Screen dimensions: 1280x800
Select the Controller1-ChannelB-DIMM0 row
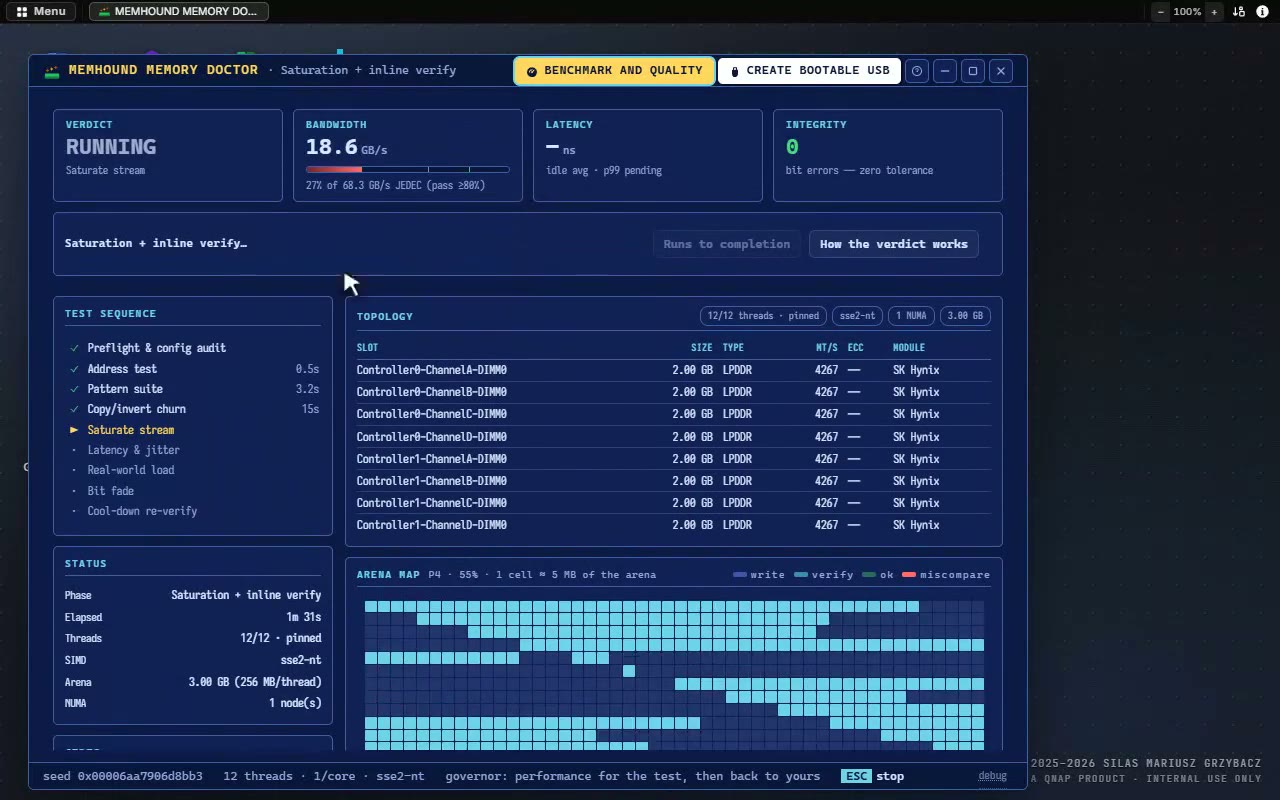674,481
